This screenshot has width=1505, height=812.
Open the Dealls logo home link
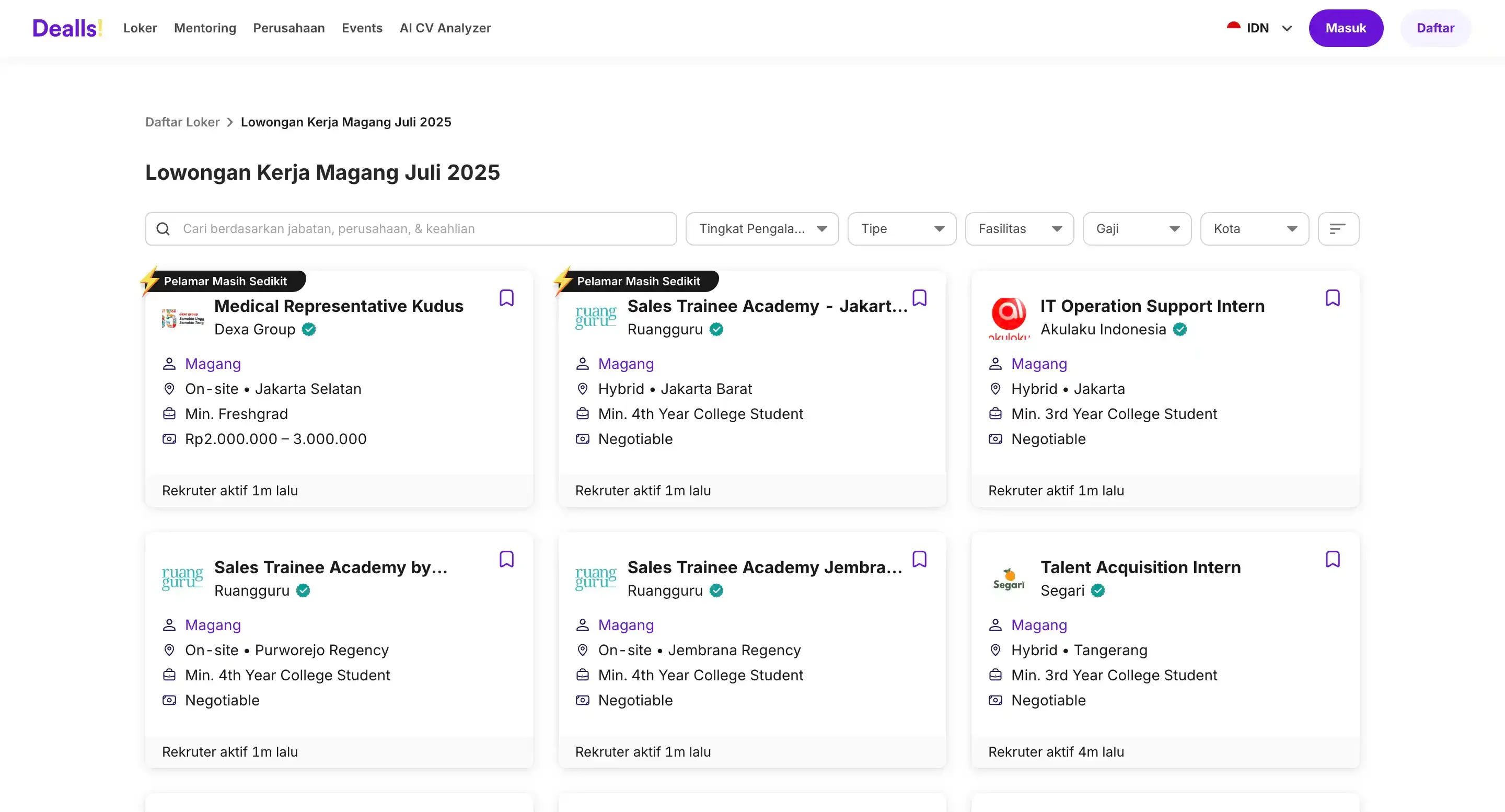point(67,28)
